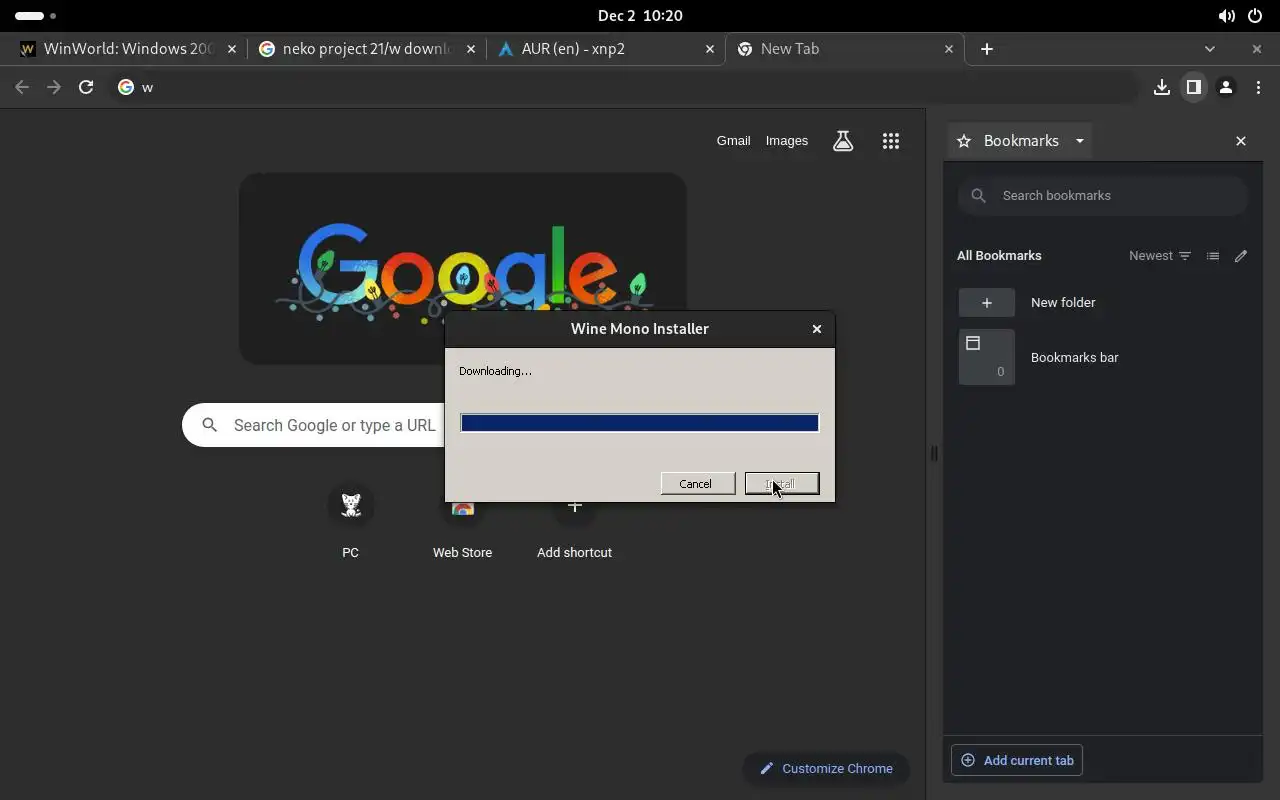Screen dimensions: 1280x800
Task: Open the Images link
Action: [787, 141]
